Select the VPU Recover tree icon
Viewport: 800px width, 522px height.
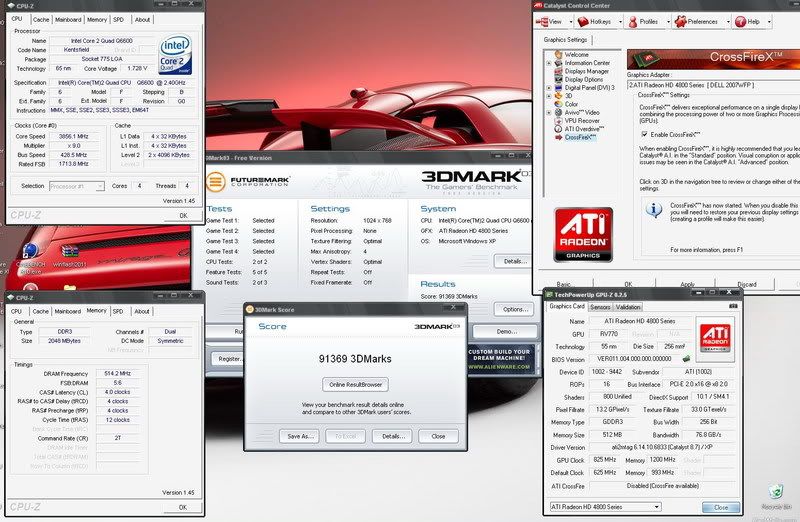558,120
